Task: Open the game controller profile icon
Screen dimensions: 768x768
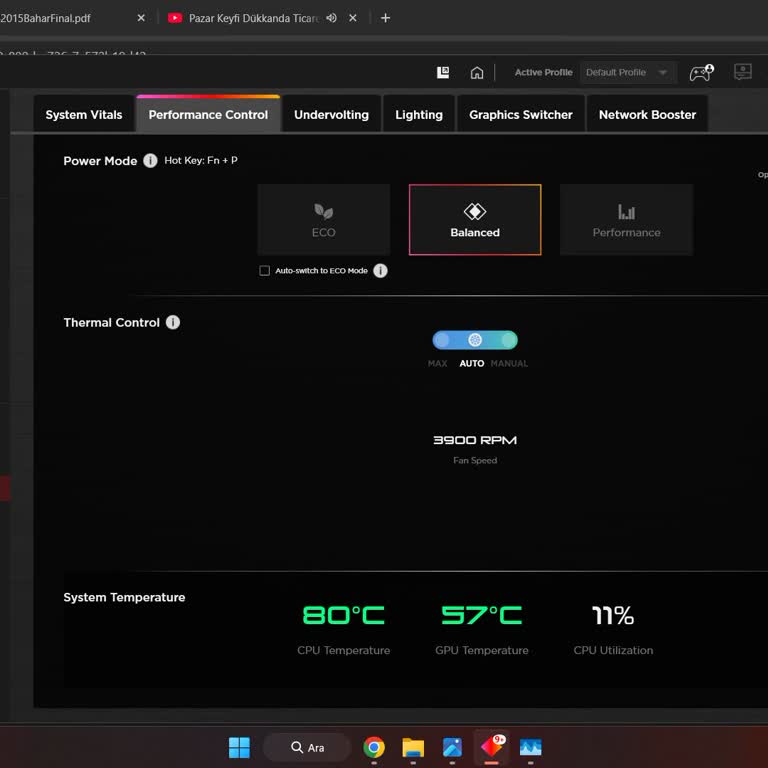Action: click(x=701, y=72)
